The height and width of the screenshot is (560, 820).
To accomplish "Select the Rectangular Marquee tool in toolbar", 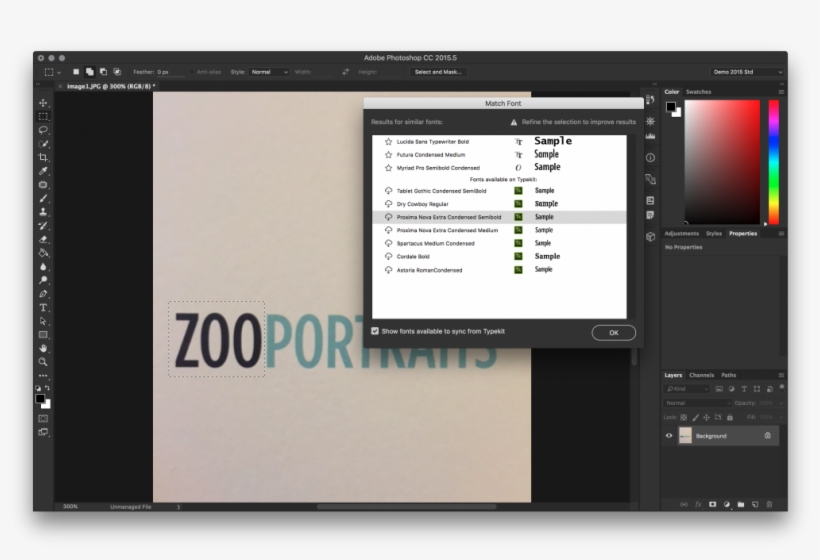I will (x=43, y=117).
